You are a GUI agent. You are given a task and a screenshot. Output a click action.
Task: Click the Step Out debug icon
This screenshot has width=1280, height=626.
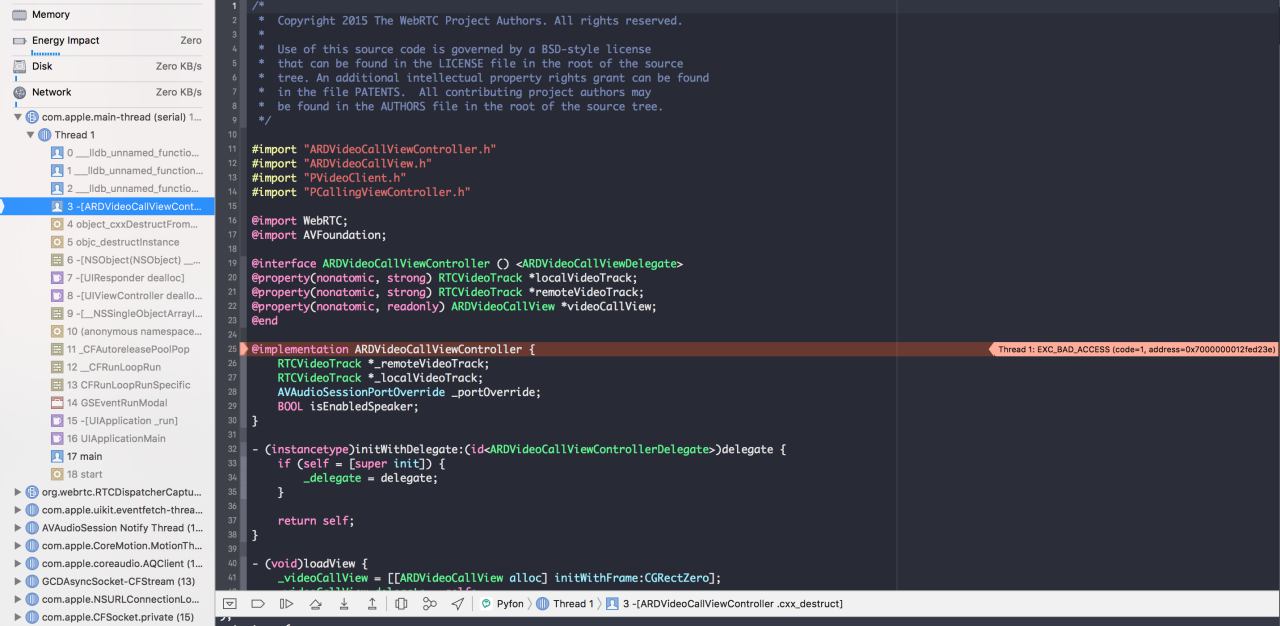click(372, 604)
